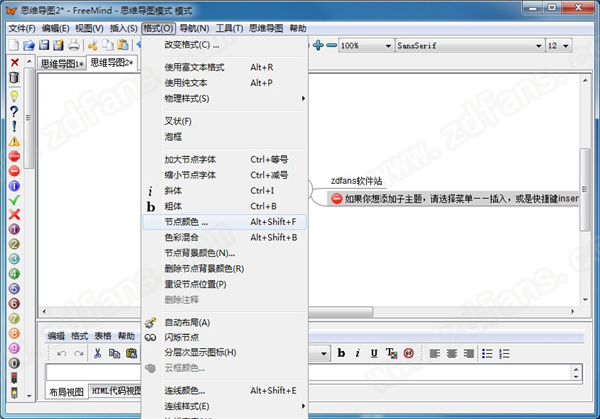Select the priority 5 number icon

(x=14, y=289)
